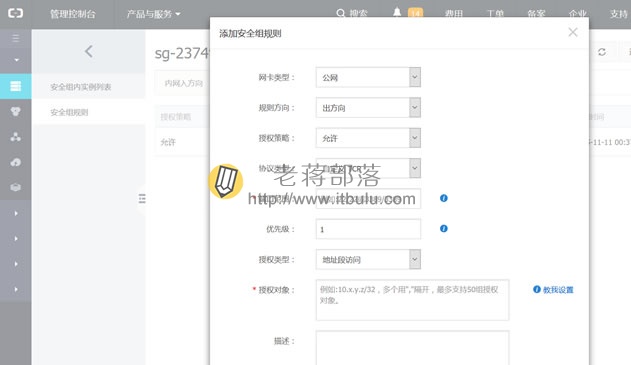The width and height of the screenshot is (631, 365).
Task: Click the 优先级 input field
Action: (x=368, y=229)
